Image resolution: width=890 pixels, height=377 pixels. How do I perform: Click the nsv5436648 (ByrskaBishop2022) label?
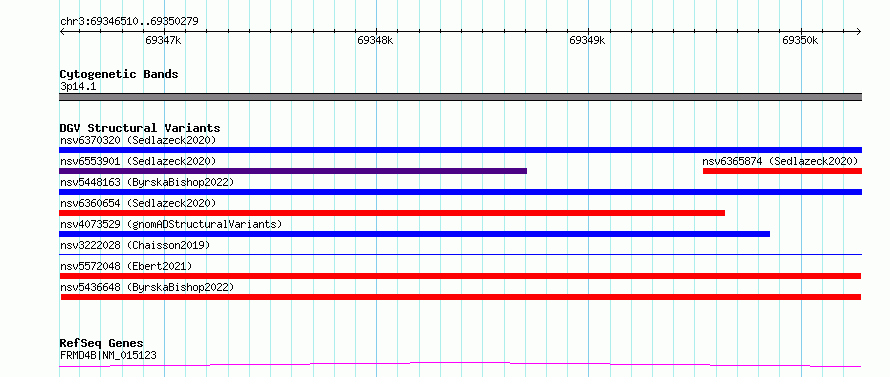147,287
